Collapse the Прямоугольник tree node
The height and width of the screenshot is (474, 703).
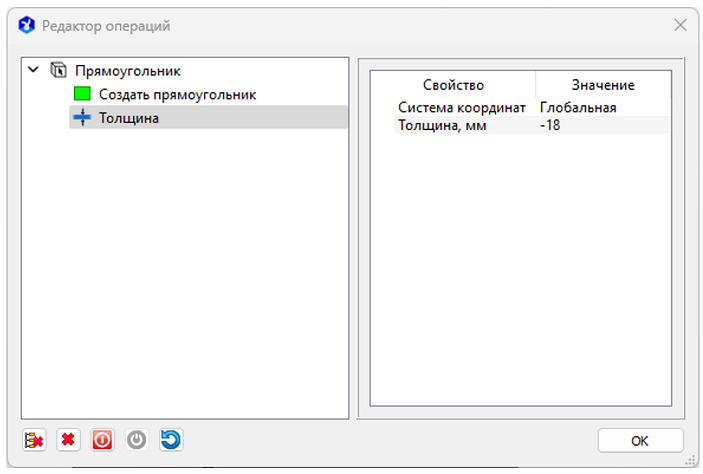(35, 71)
